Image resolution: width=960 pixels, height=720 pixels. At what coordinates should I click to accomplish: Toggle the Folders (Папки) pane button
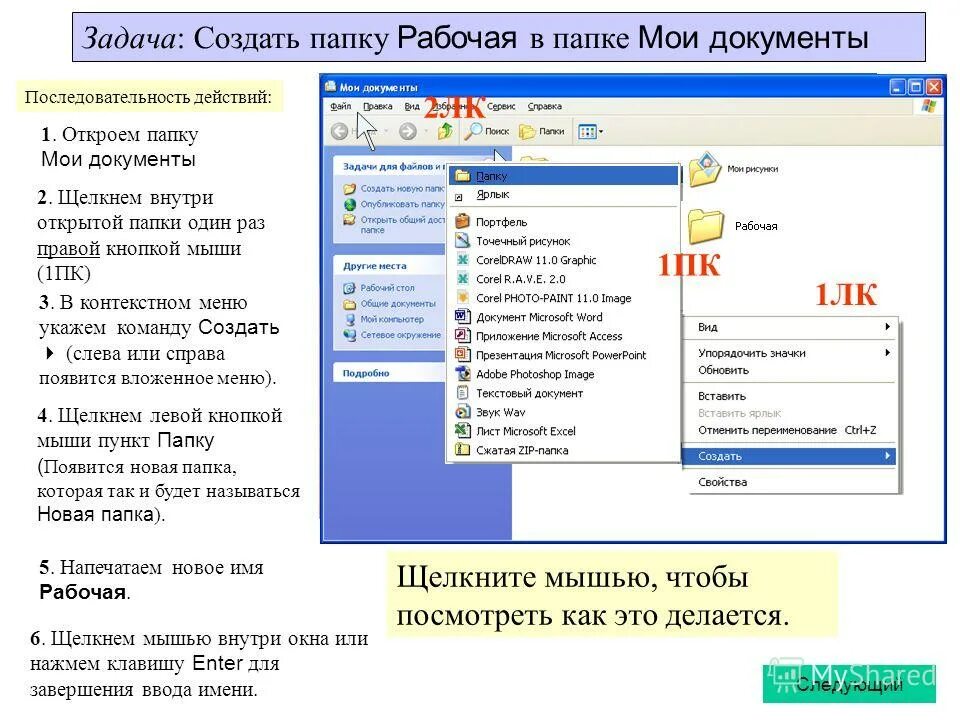(x=542, y=131)
